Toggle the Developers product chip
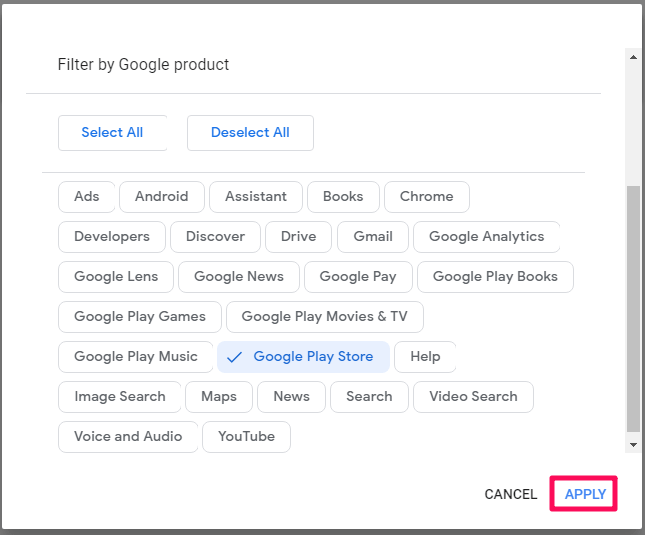Image resolution: width=645 pixels, height=535 pixels. (x=111, y=236)
